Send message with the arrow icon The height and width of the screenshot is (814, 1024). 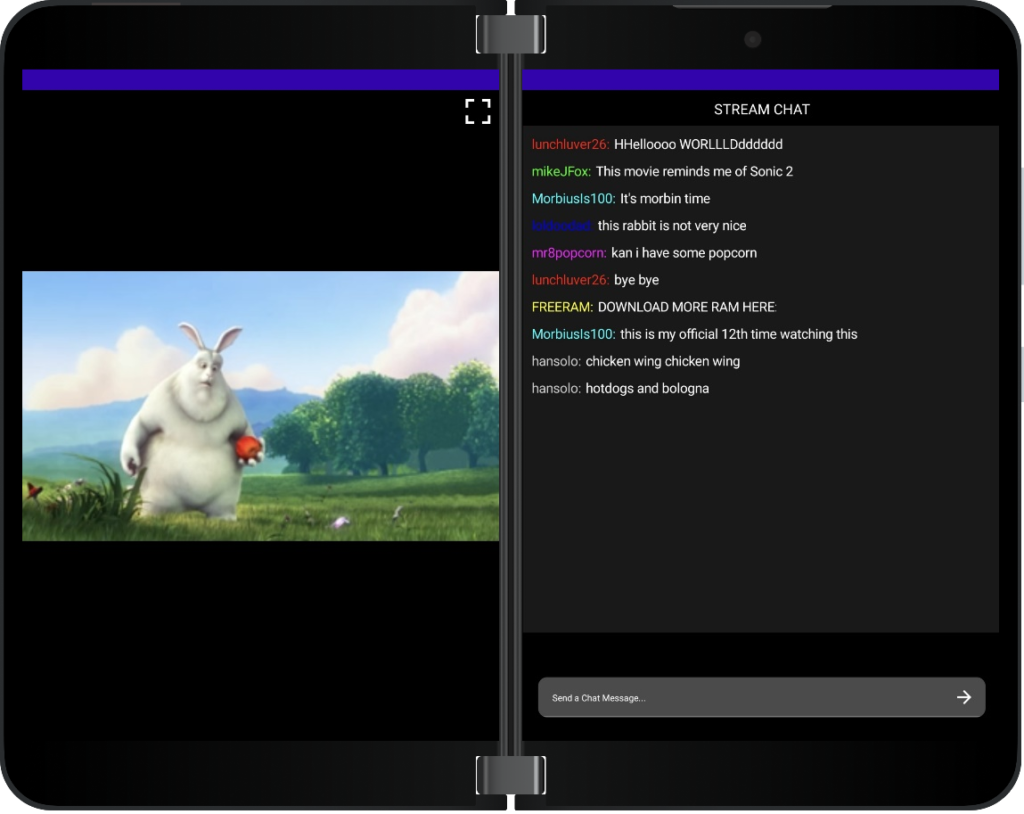[x=963, y=697]
